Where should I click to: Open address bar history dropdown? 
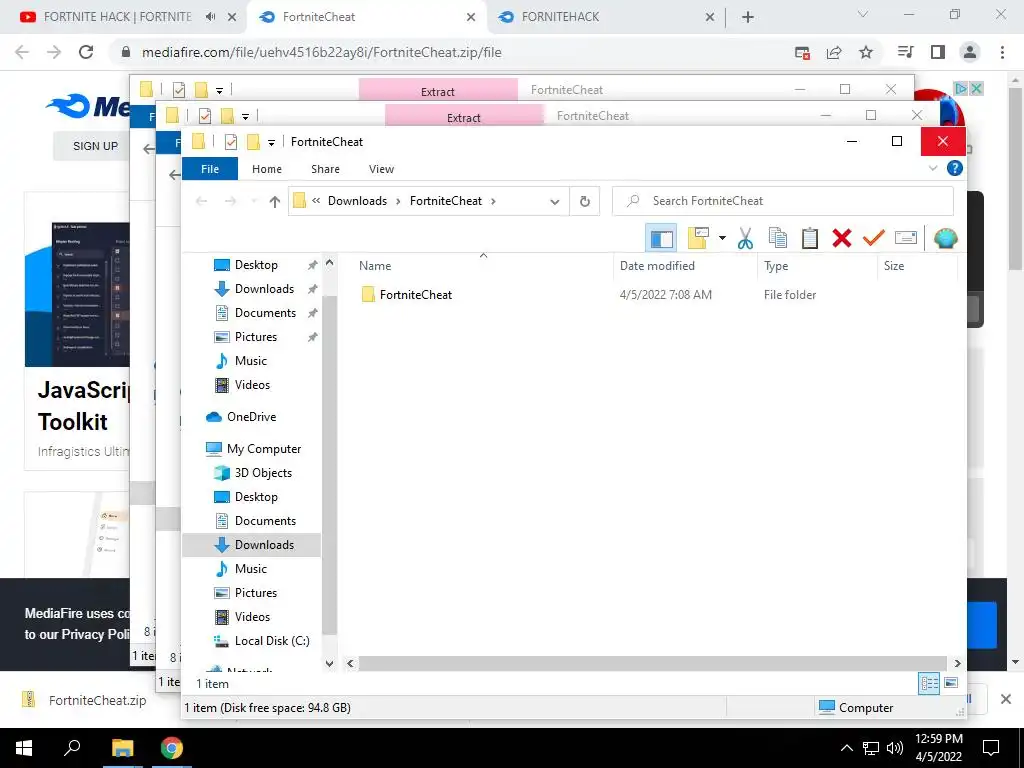(554, 202)
